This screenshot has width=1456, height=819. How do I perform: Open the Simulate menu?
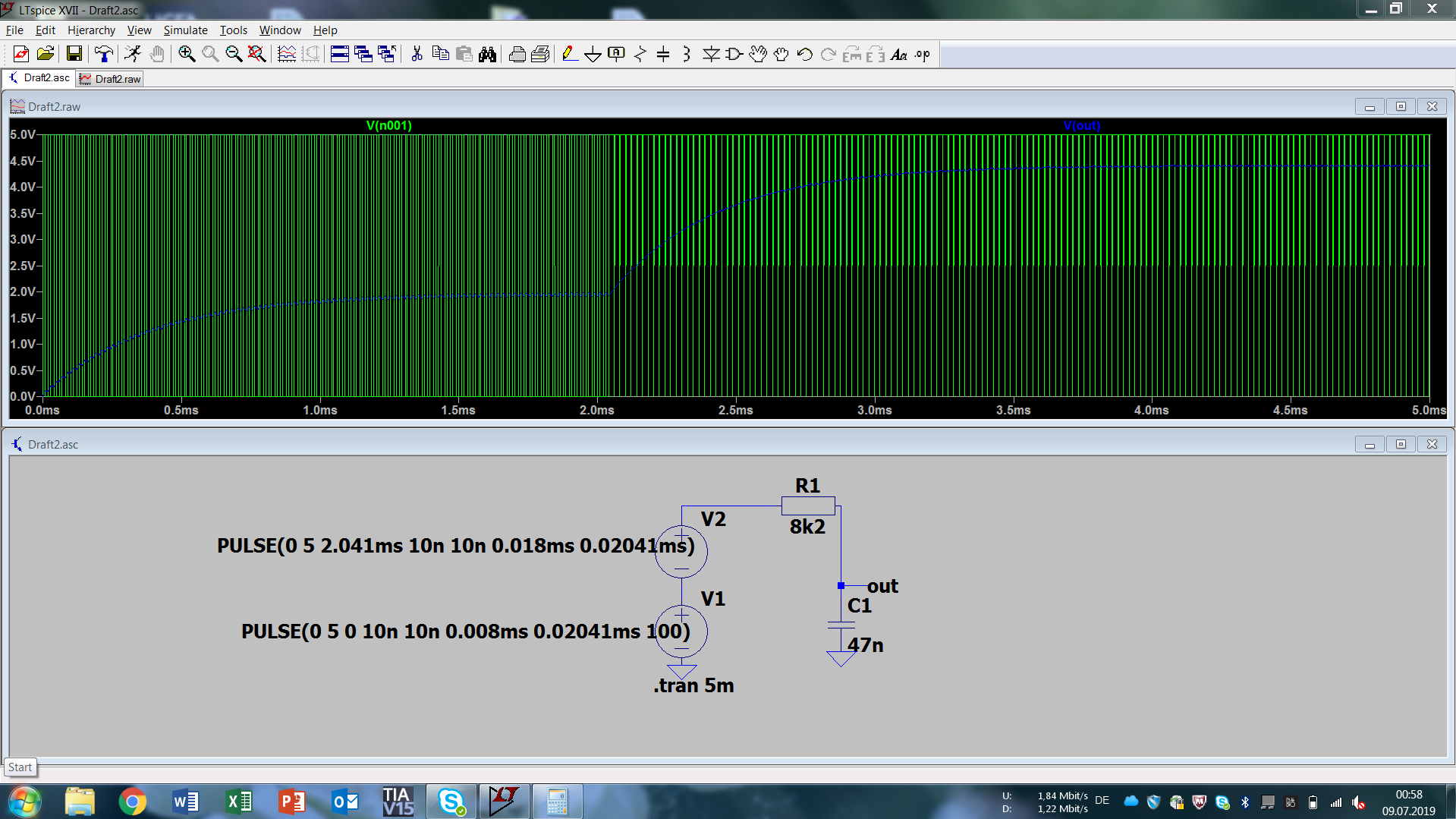click(185, 30)
